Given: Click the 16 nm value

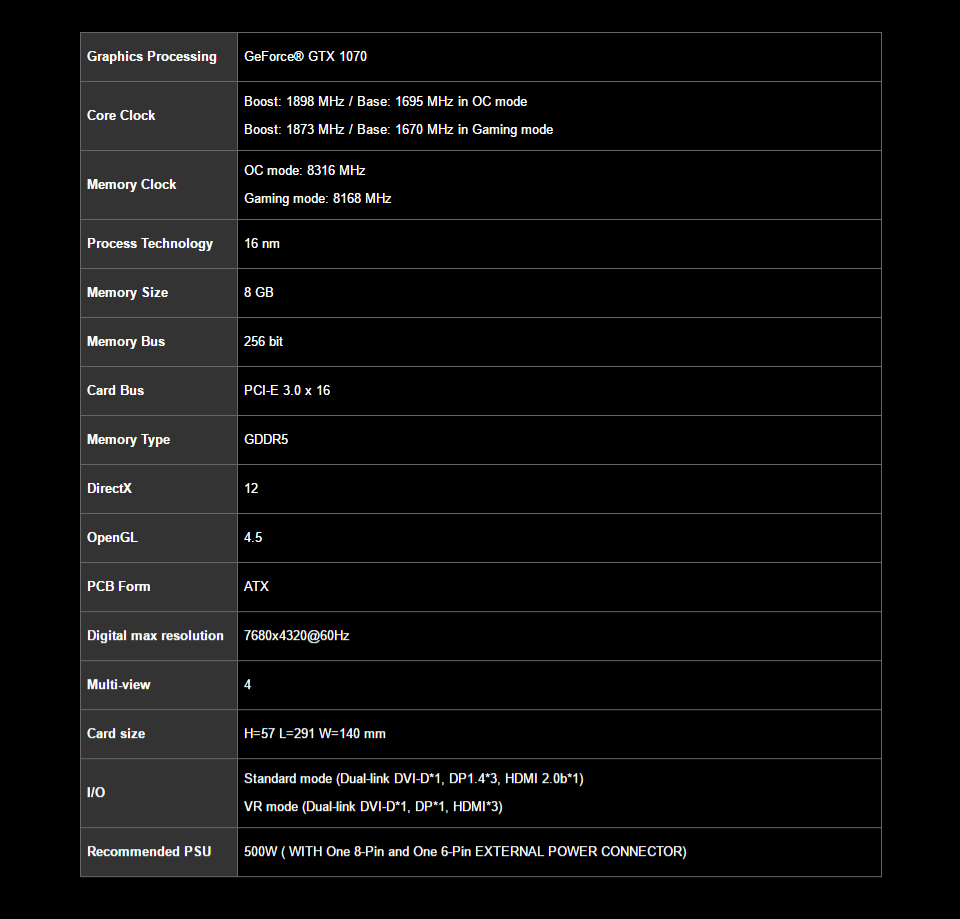Looking at the screenshot, I should 262,244.
